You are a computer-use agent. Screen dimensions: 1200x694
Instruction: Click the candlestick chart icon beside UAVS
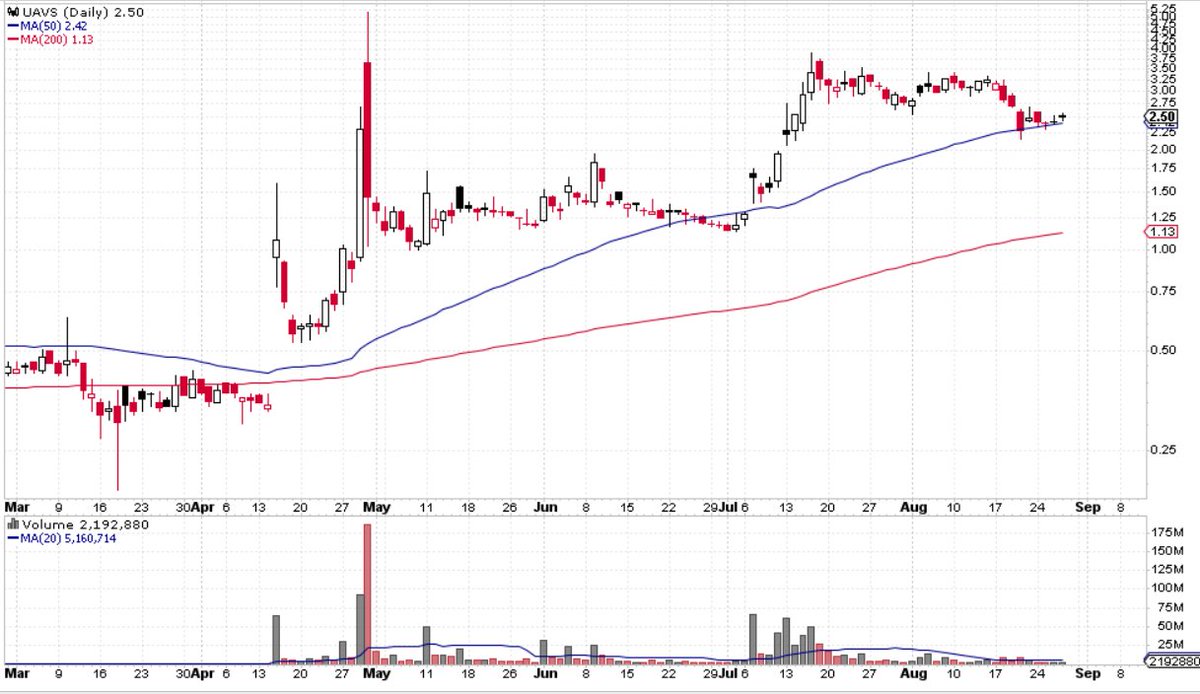tap(10, 10)
